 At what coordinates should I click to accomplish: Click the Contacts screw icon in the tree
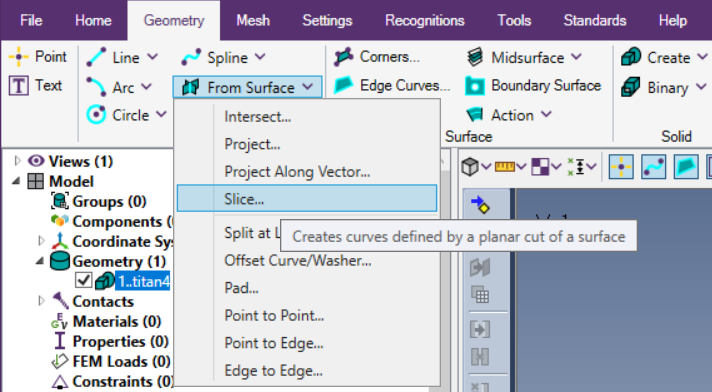pyautogui.click(x=59, y=301)
